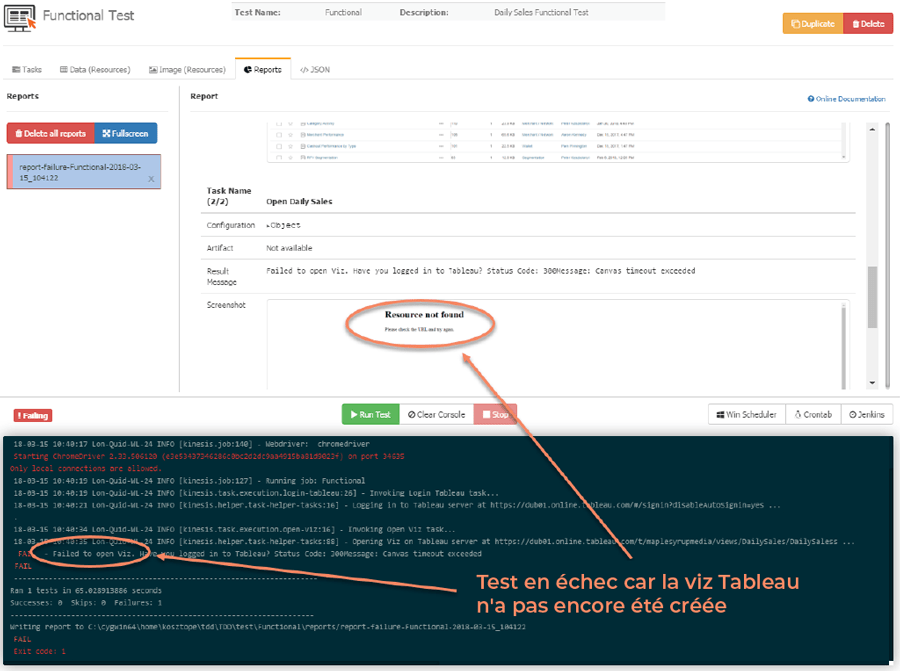This screenshot has height=671, width=900.
Task: Duplicate this functional test
Action: pos(813,24)
